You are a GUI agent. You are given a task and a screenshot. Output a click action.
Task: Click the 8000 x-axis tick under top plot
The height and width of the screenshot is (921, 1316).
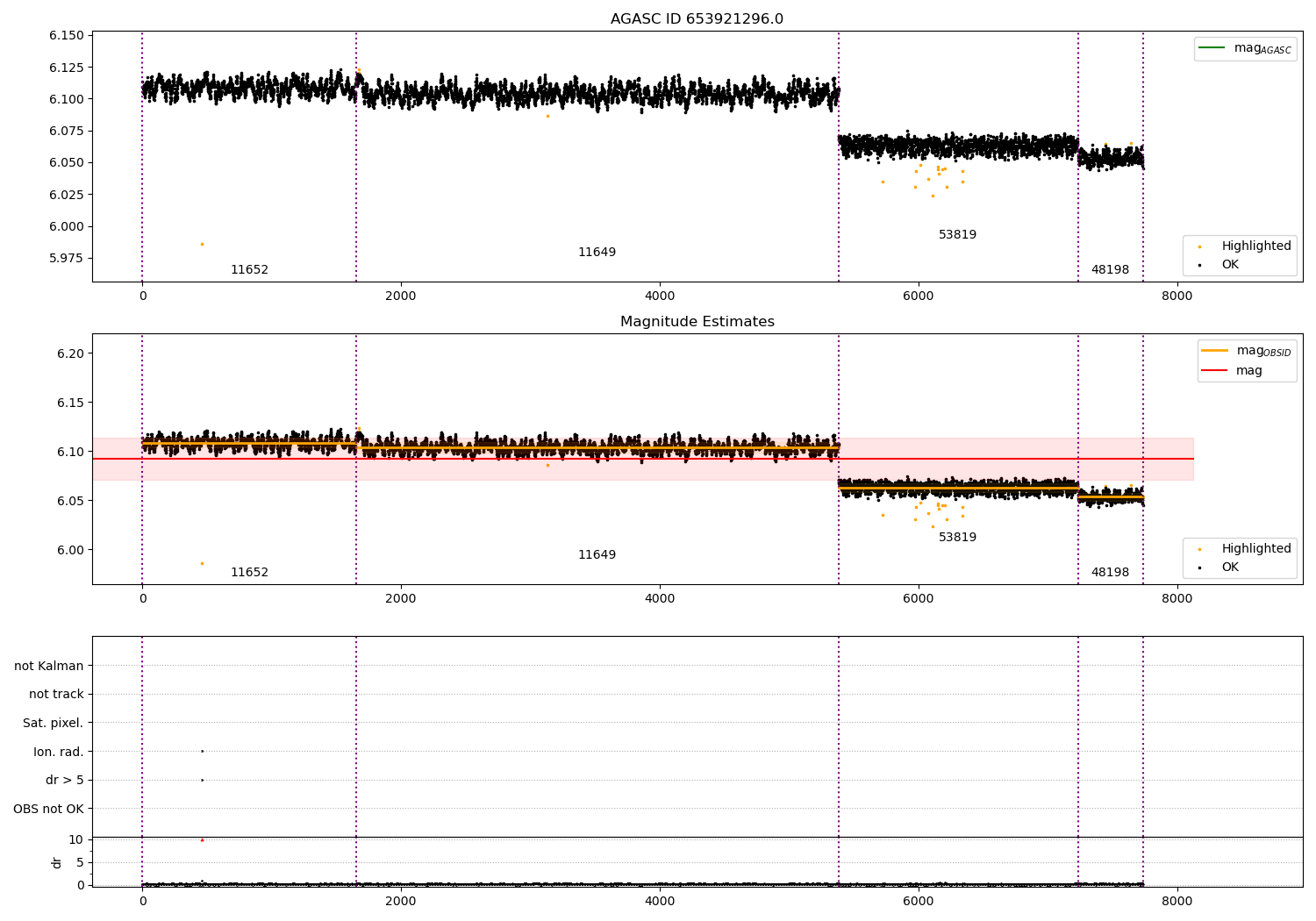coord(1177,296)
